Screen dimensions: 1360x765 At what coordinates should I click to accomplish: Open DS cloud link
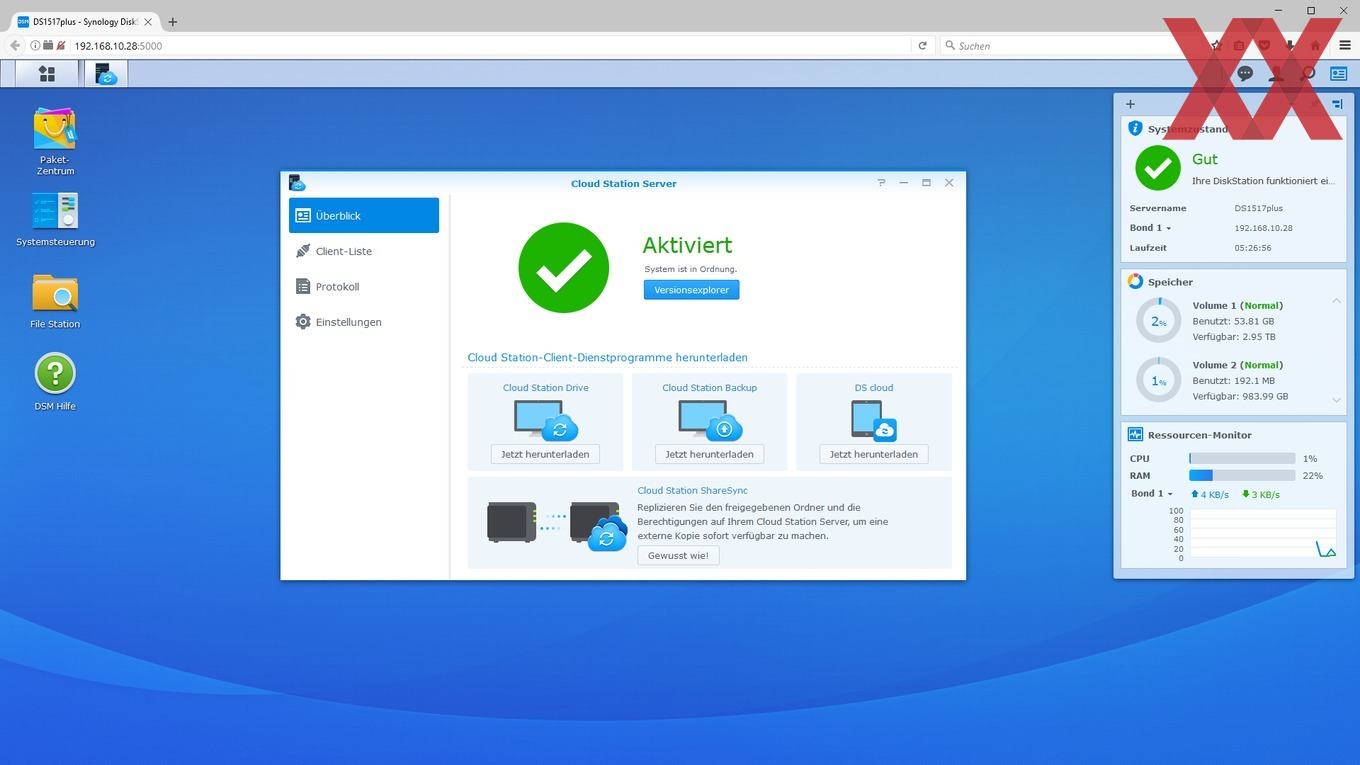pos(874,387)
